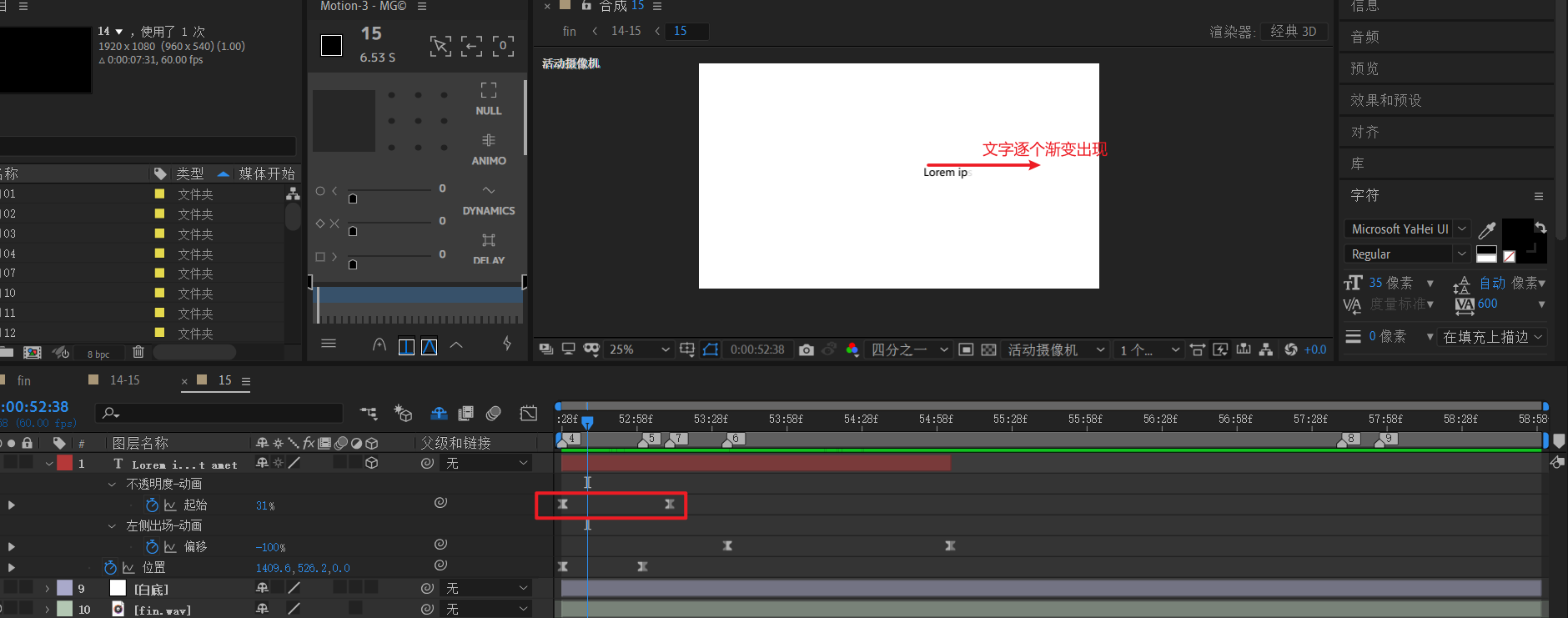Click the +0.0 exposure value

coord(1315,349)
